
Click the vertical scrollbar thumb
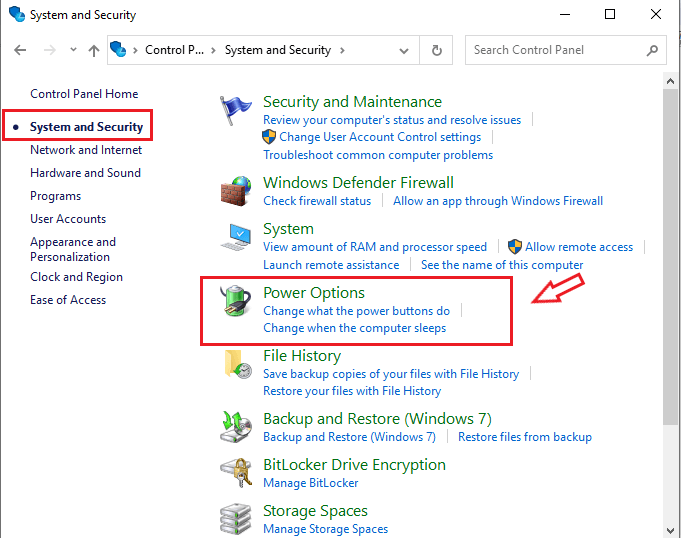[670, 257]
